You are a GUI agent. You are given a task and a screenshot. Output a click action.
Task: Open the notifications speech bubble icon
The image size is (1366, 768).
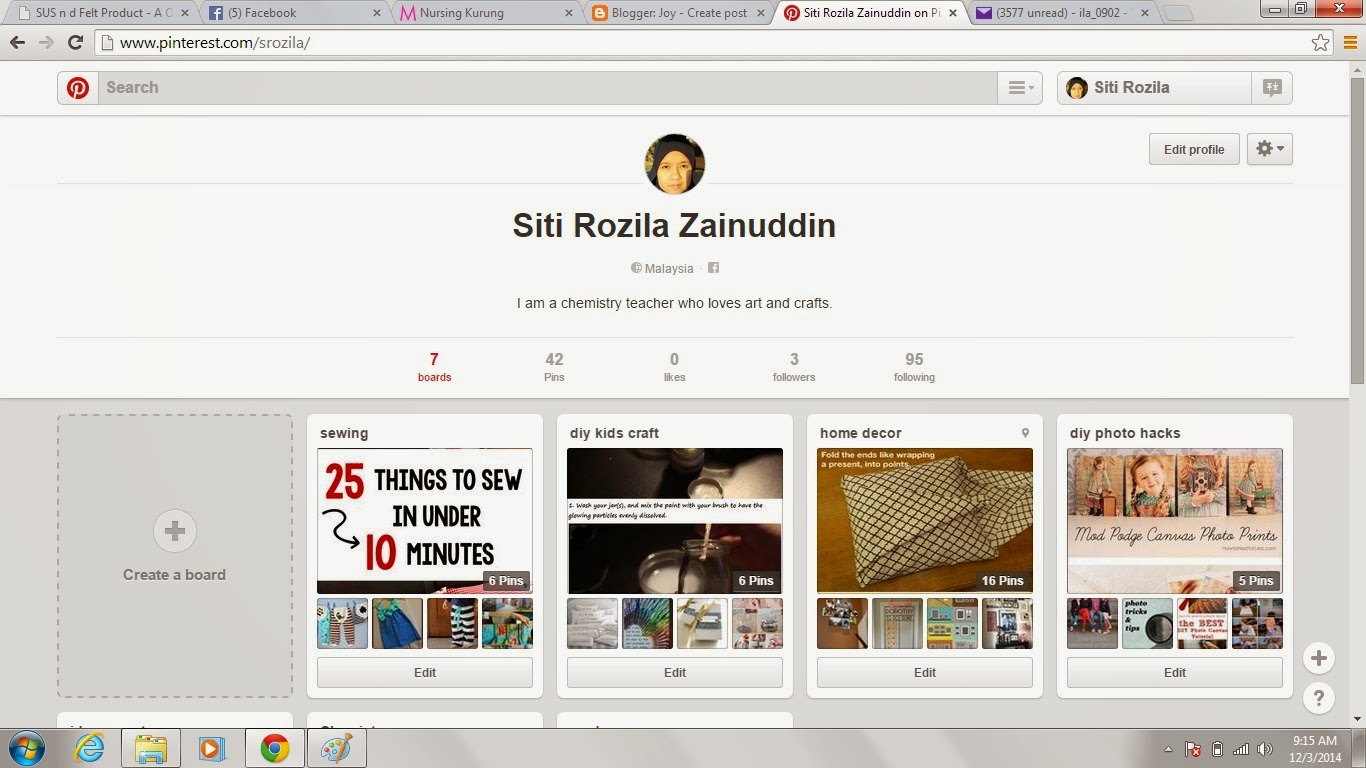tap(1272, 88)
